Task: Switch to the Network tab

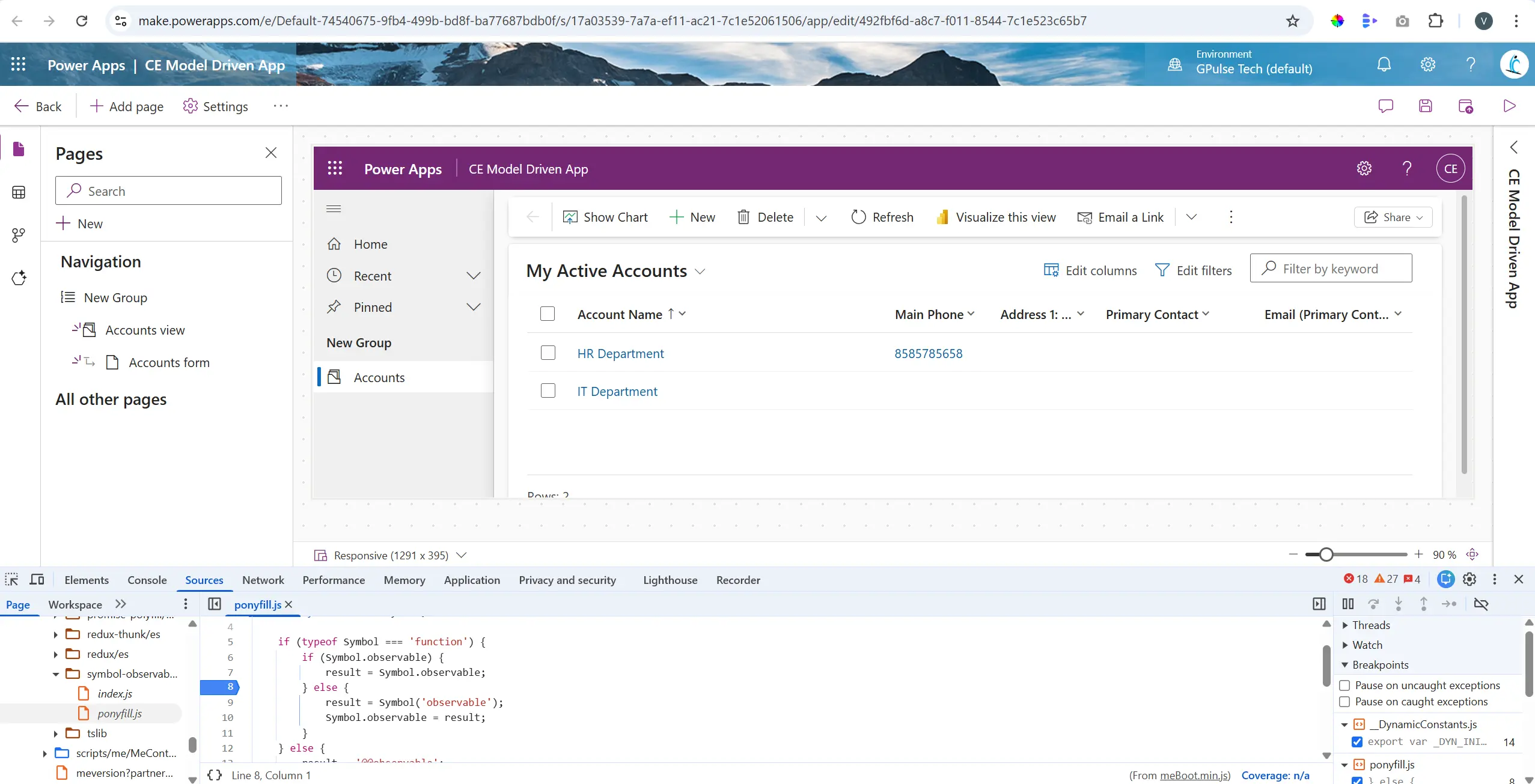Action: pos(263,580)
